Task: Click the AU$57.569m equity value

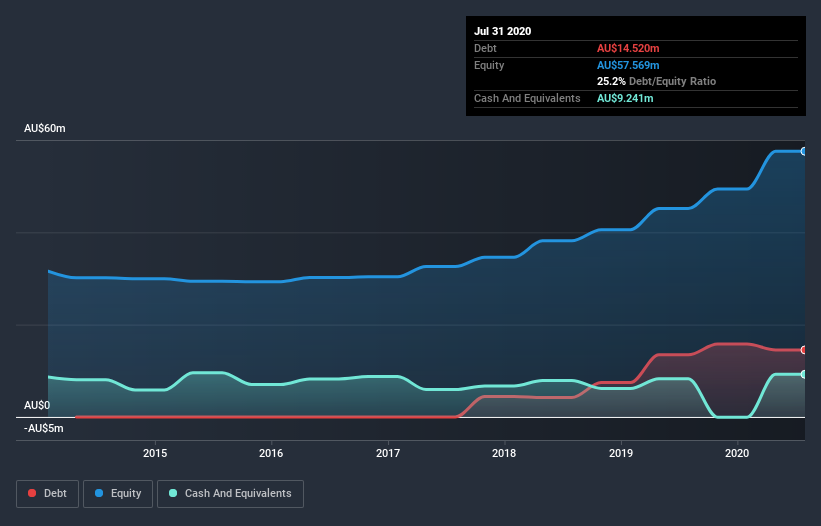Action: 628,65
